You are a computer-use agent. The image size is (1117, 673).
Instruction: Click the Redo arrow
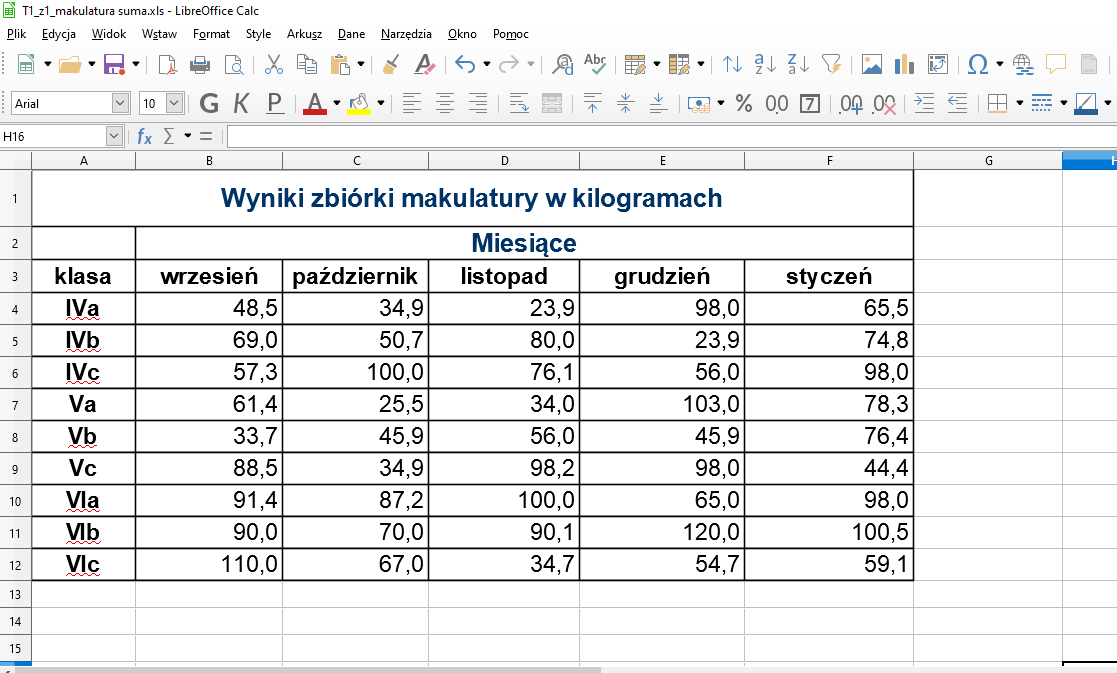click(x=509, y=65)
